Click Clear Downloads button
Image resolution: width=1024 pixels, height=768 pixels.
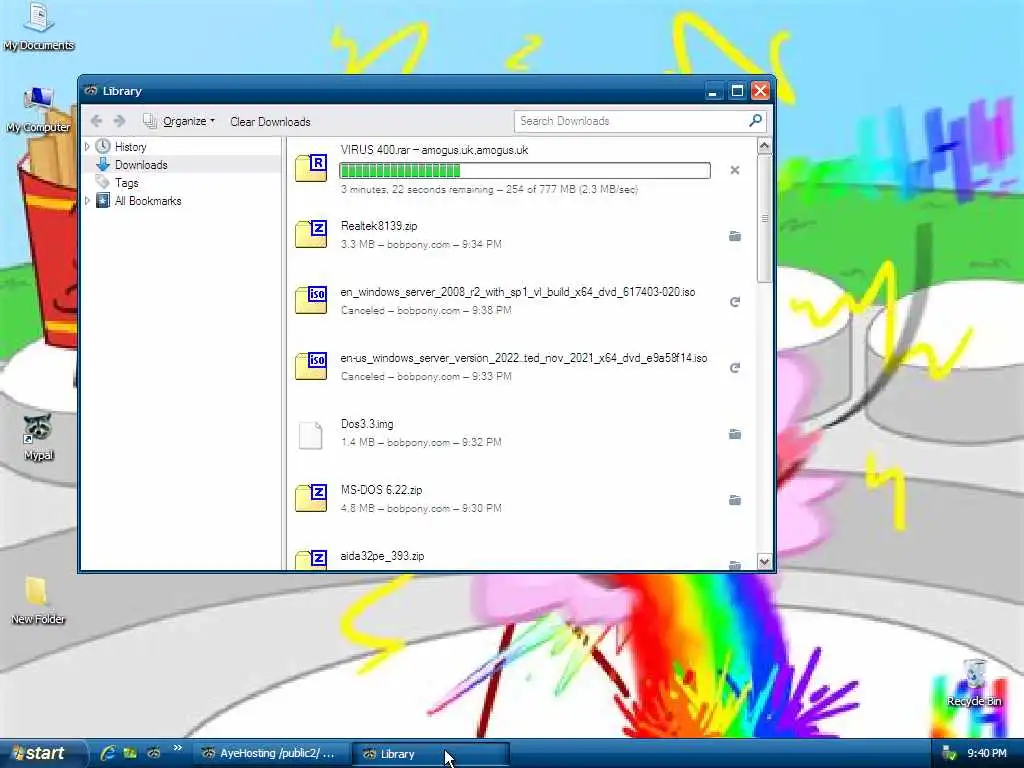point(270,122)
